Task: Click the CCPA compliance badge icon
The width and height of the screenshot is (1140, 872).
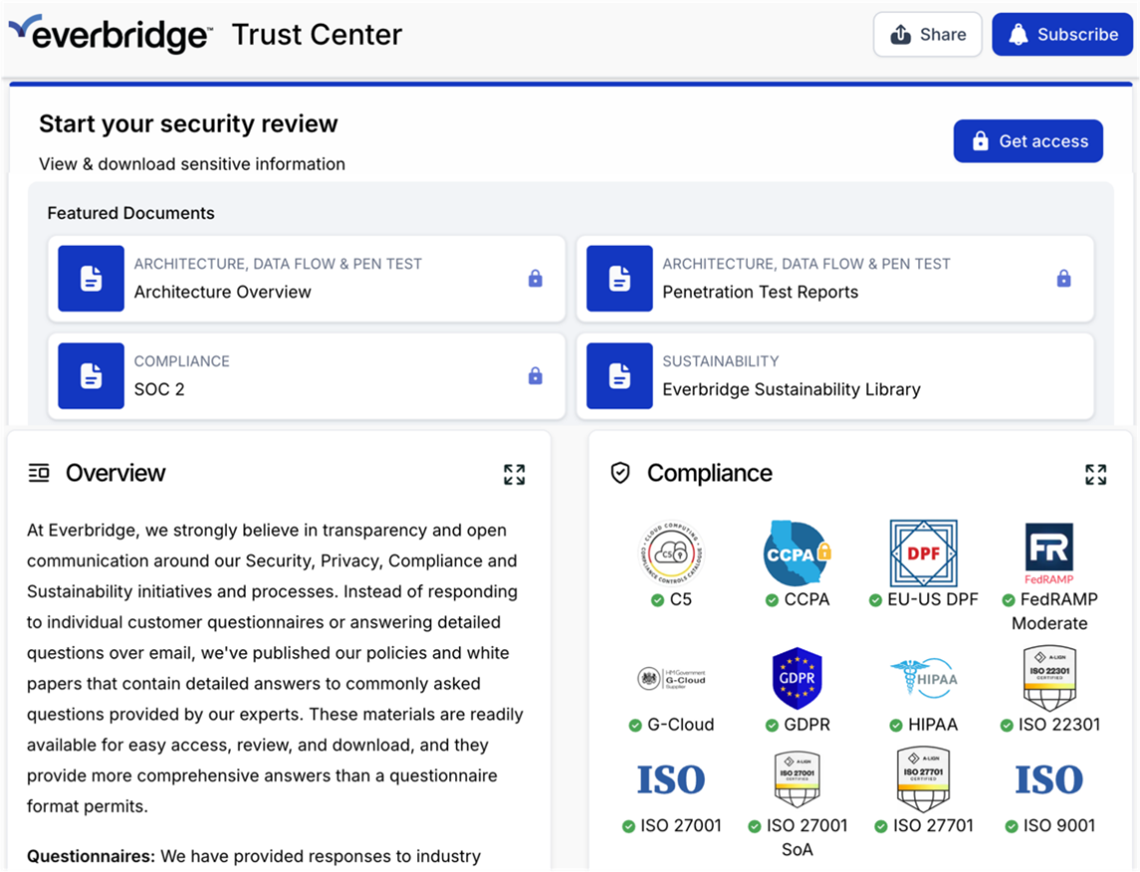Action: coord(797,553)
